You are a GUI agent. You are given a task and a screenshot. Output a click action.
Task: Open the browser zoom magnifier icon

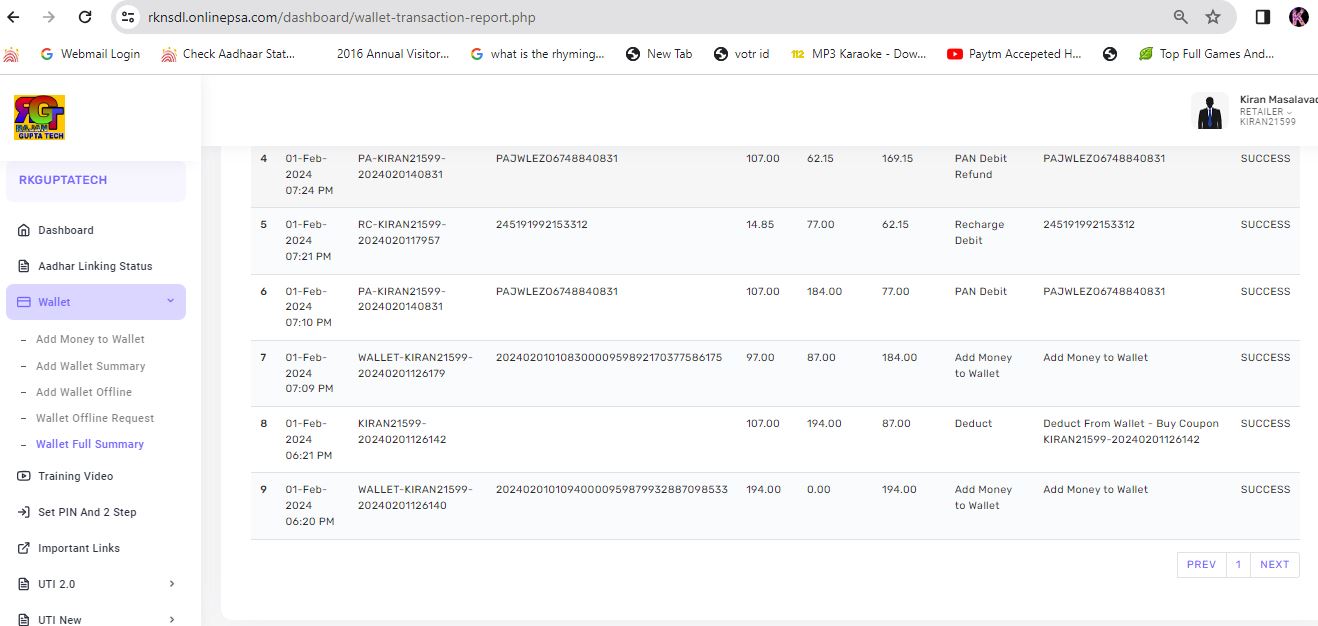[1181, 17]
